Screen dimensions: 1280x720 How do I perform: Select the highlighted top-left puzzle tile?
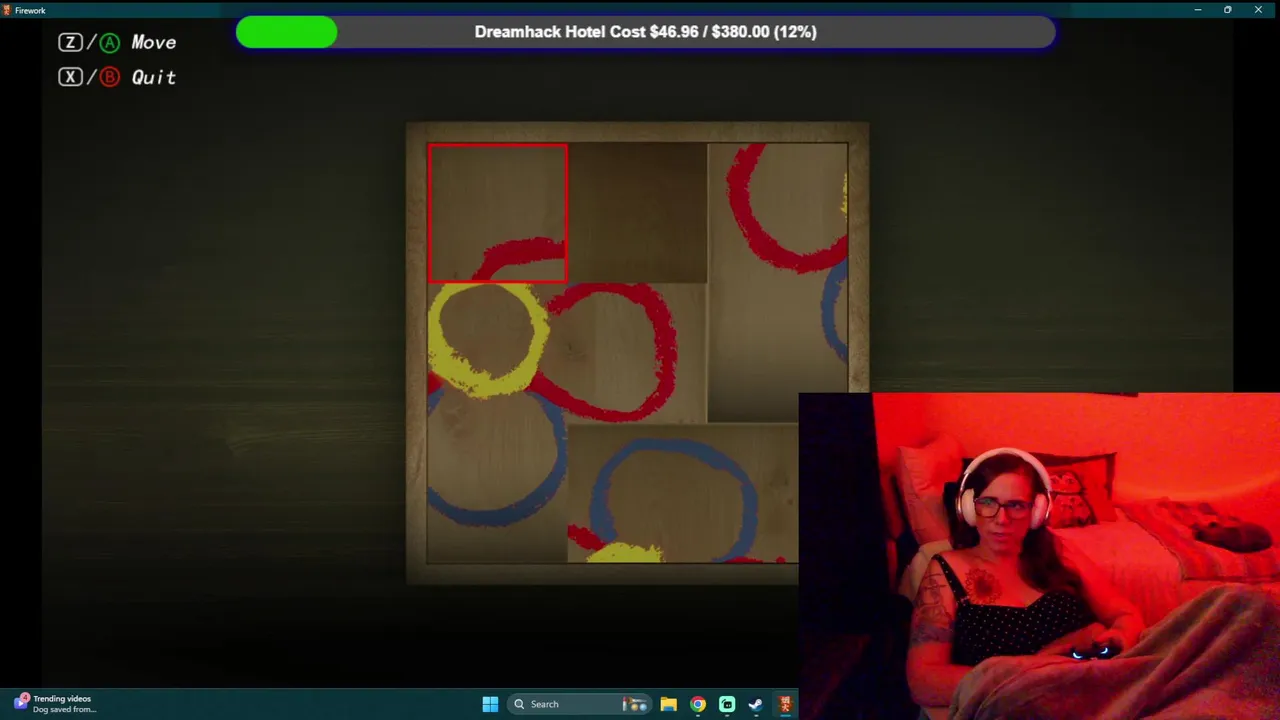(497, 213)
